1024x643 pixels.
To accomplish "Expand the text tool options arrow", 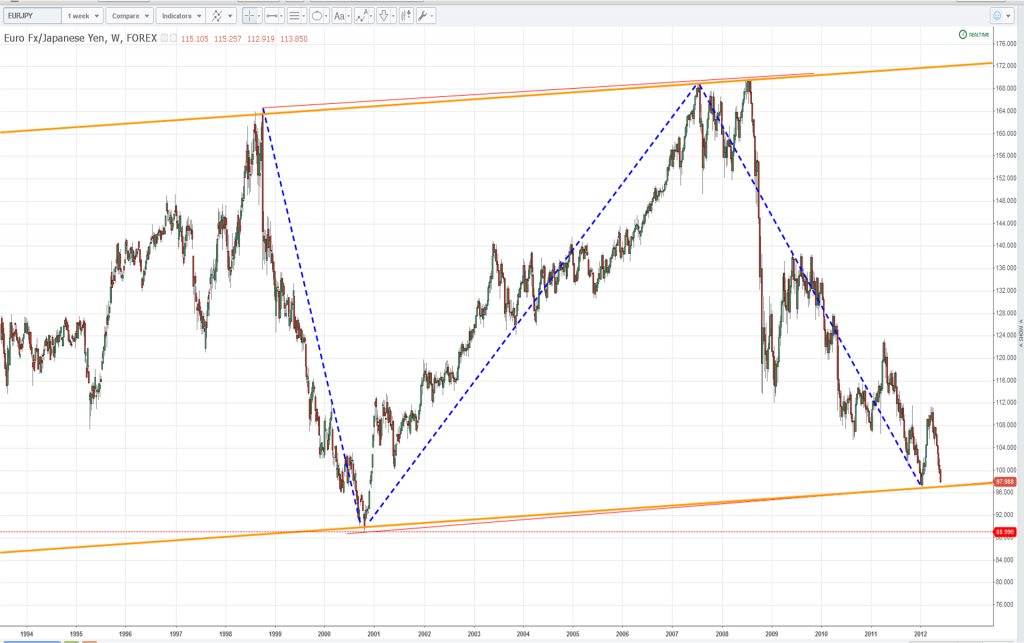I will 349,16.
